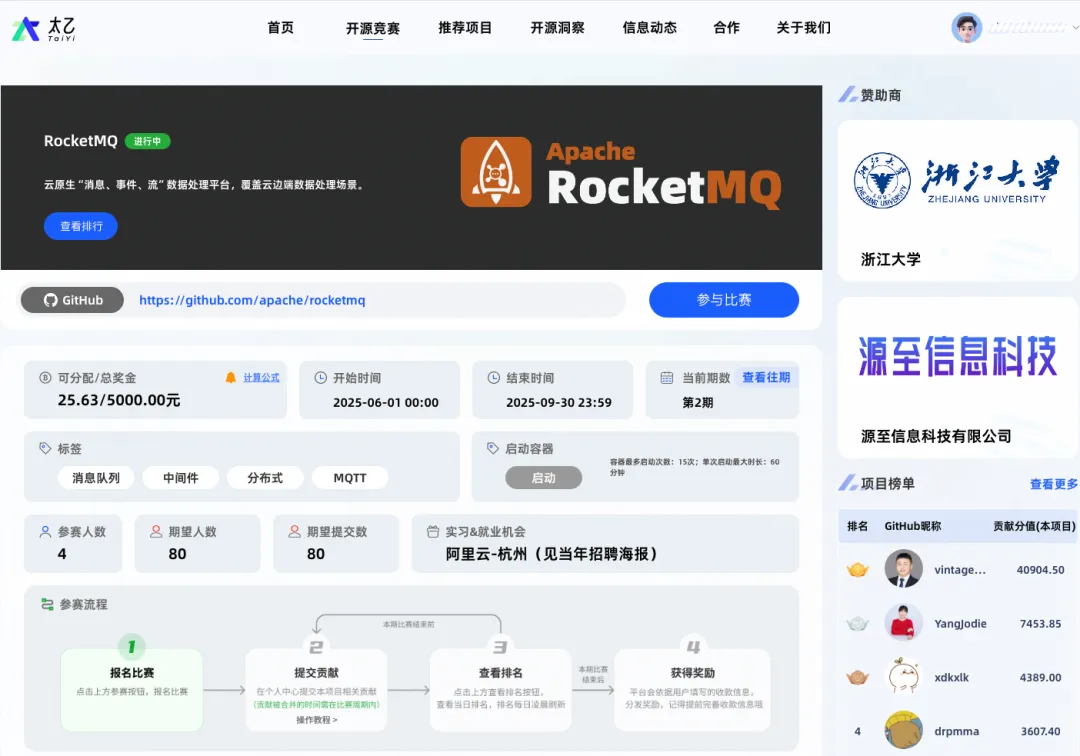Viewport: 1080px width, 756px height.
Task: Open the 开源竞赛 menu item
Action: click(373, 28)
